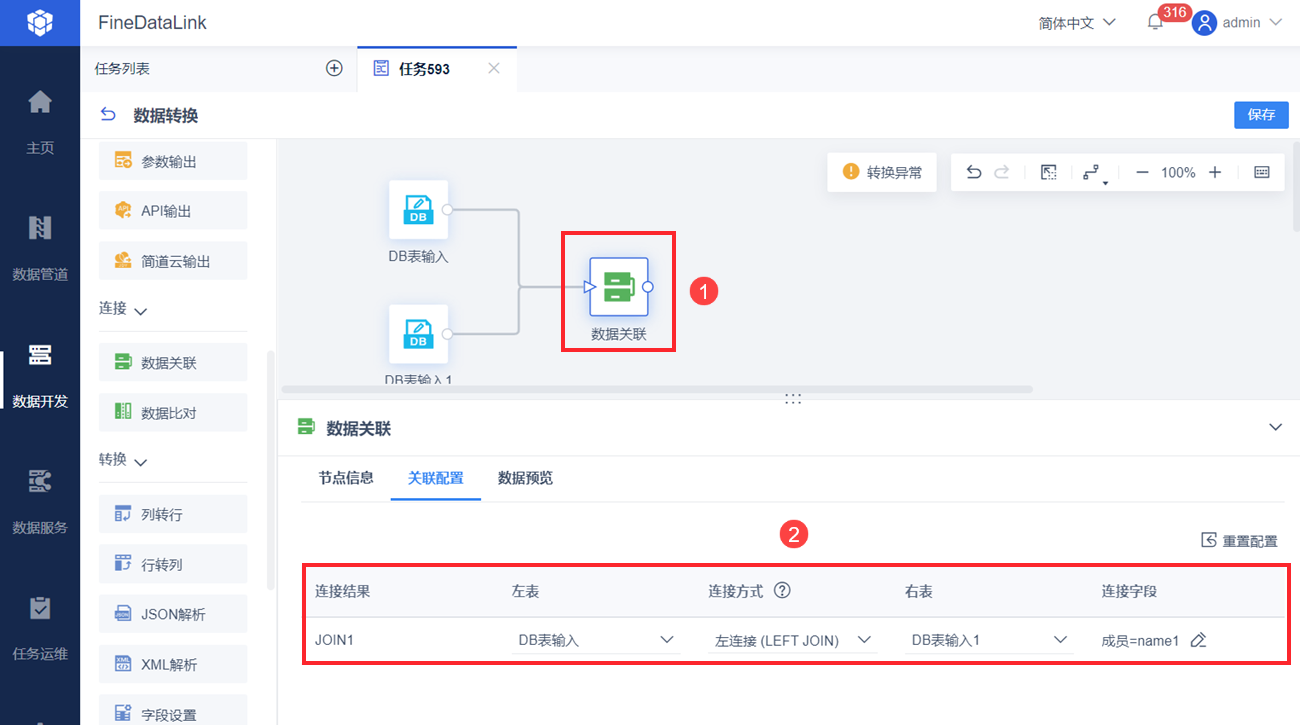This screenshot has width=1300, height=725.
Task: Click the 100% zoom level value
Action: 1178,172
